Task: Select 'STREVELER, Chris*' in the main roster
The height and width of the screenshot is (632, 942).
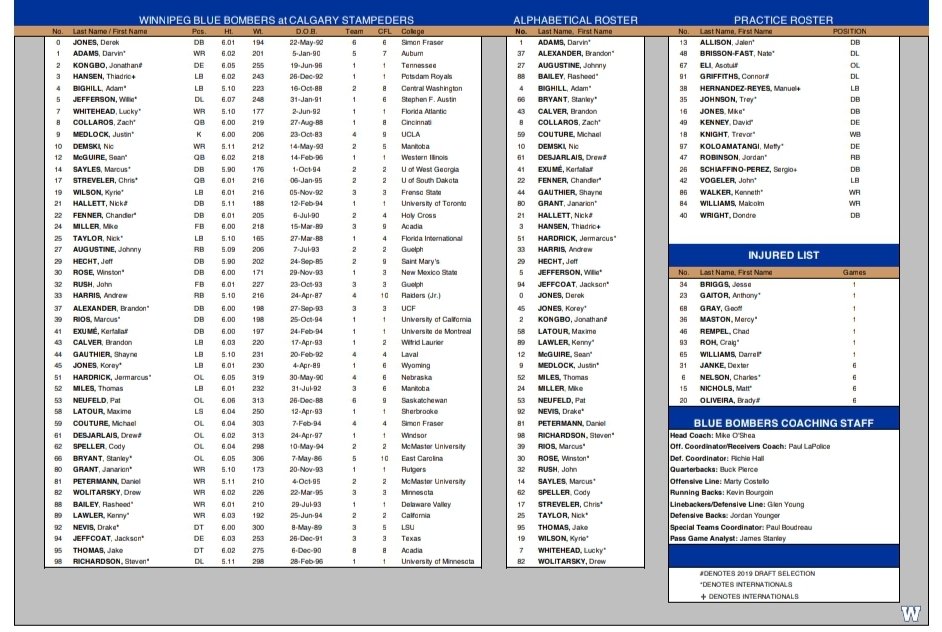Action: point(105,180)
